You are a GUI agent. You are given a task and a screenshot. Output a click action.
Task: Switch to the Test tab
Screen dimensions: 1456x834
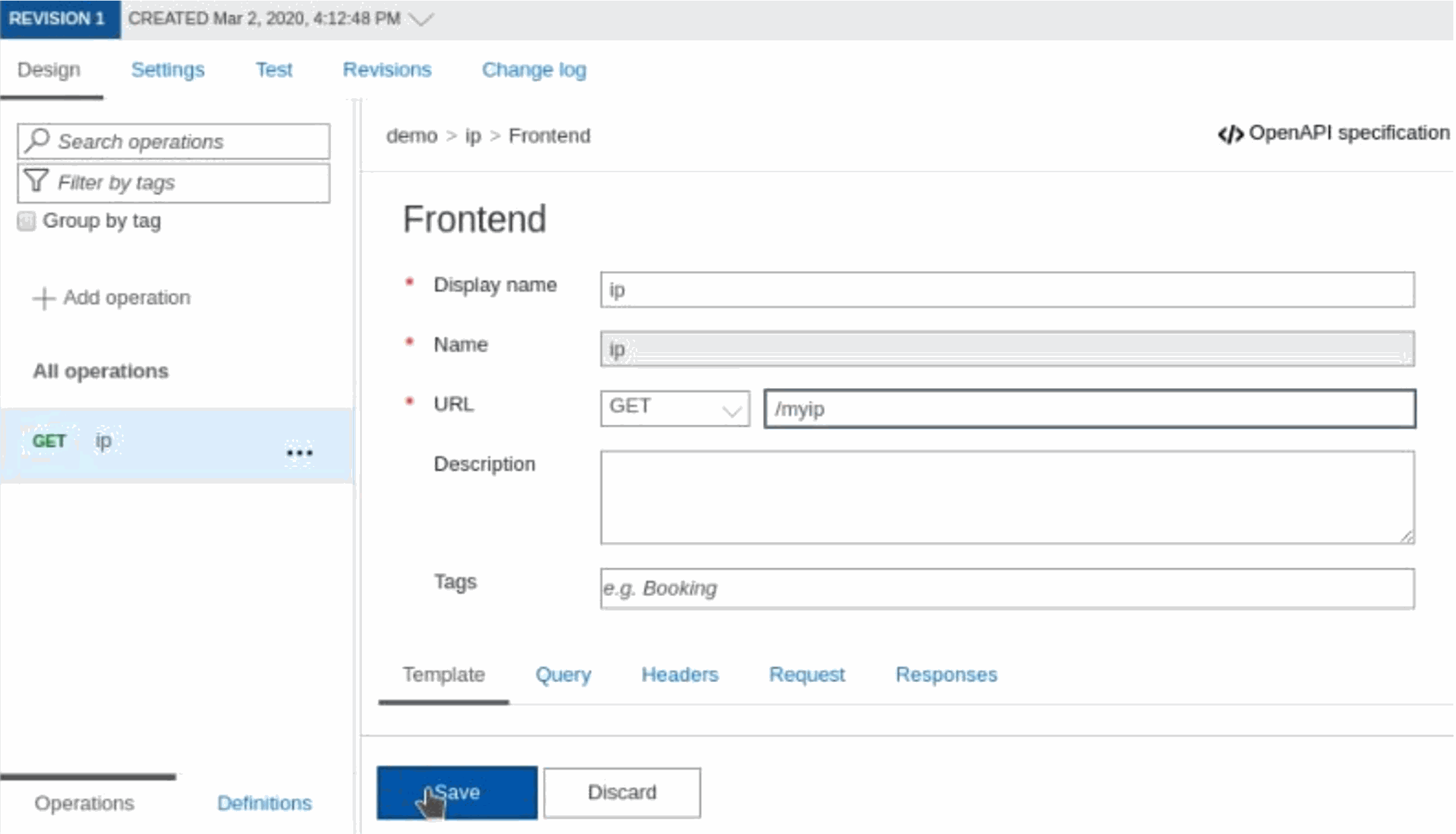click(x=274, y=69)
